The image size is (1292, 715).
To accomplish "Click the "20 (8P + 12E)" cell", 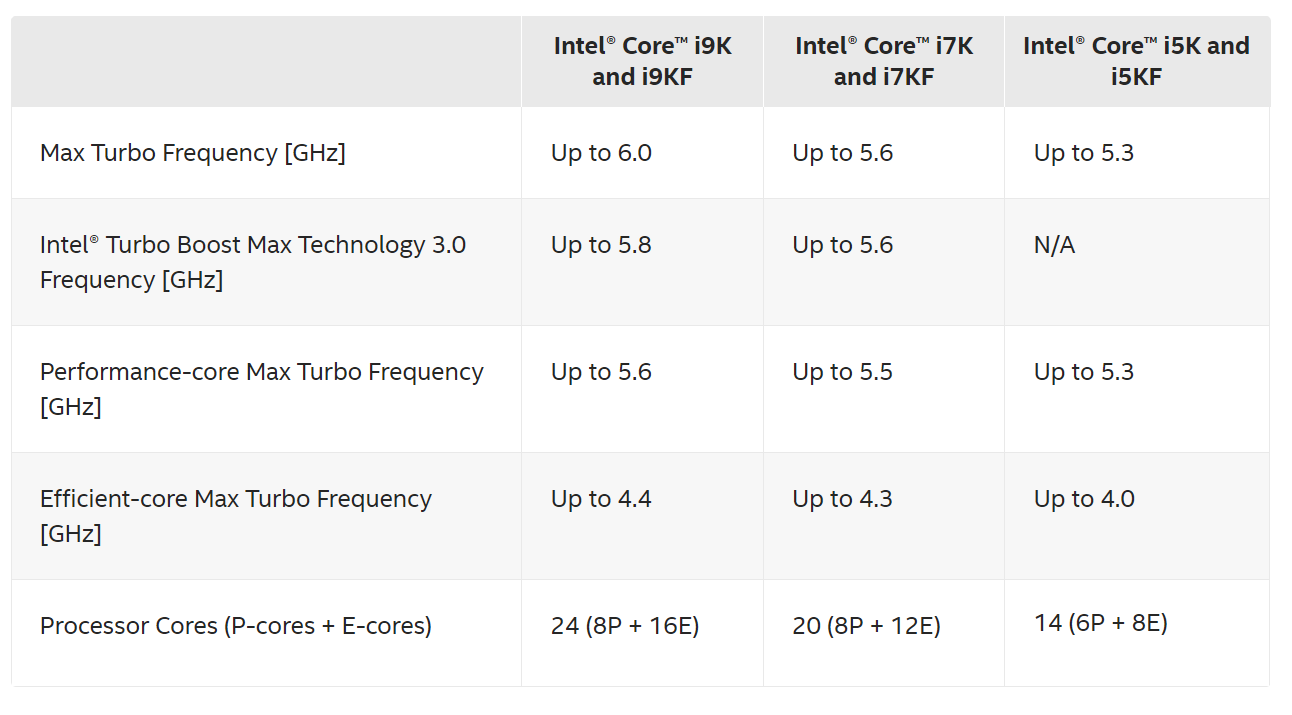I will point(867,626).
